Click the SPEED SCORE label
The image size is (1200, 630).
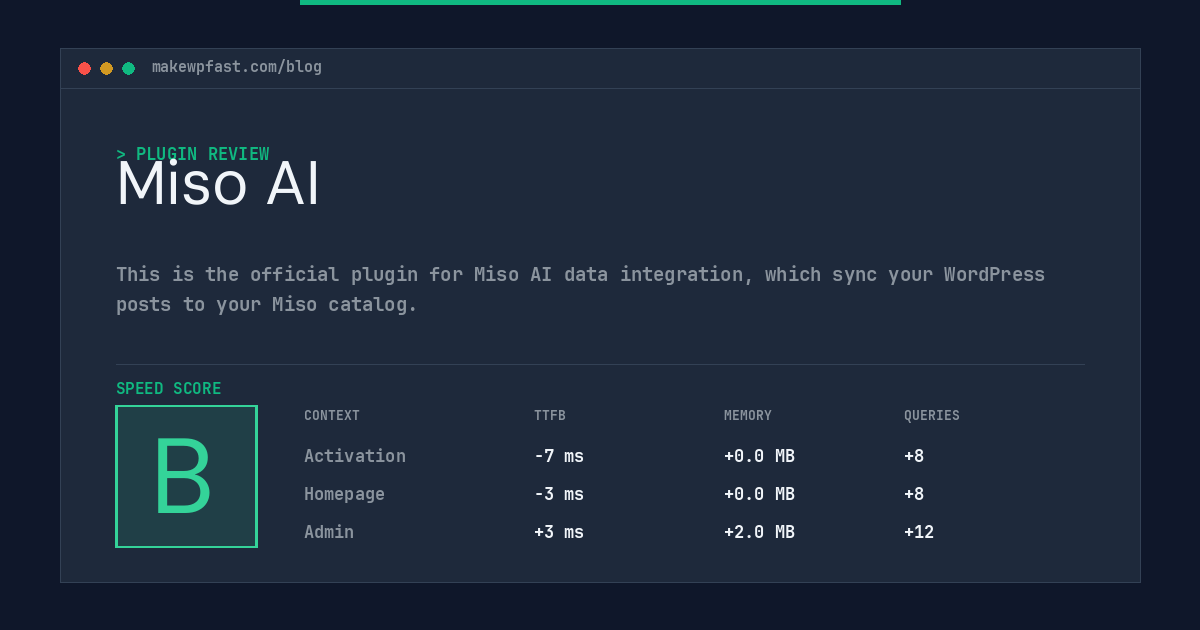tap(169, 389)
